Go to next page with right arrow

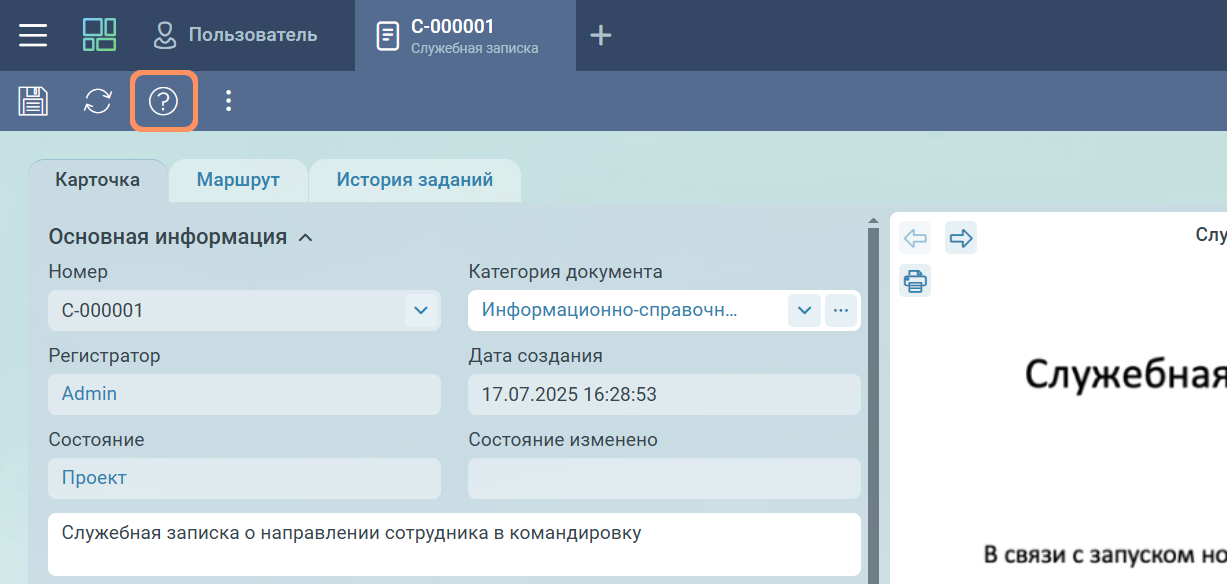[960, 238]
